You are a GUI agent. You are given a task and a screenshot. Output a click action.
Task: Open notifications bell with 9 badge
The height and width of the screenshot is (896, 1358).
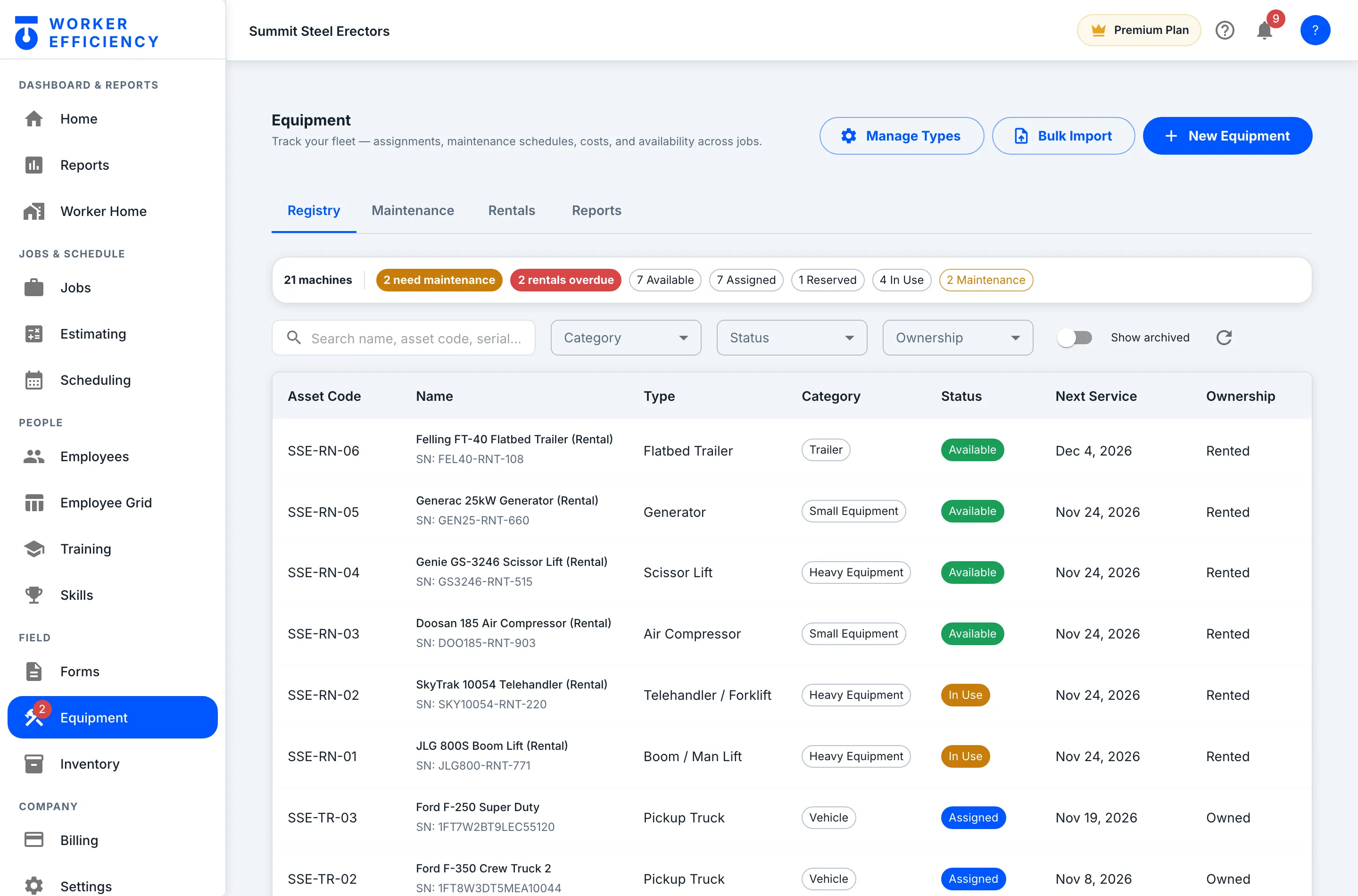[x=1265, y=30]
